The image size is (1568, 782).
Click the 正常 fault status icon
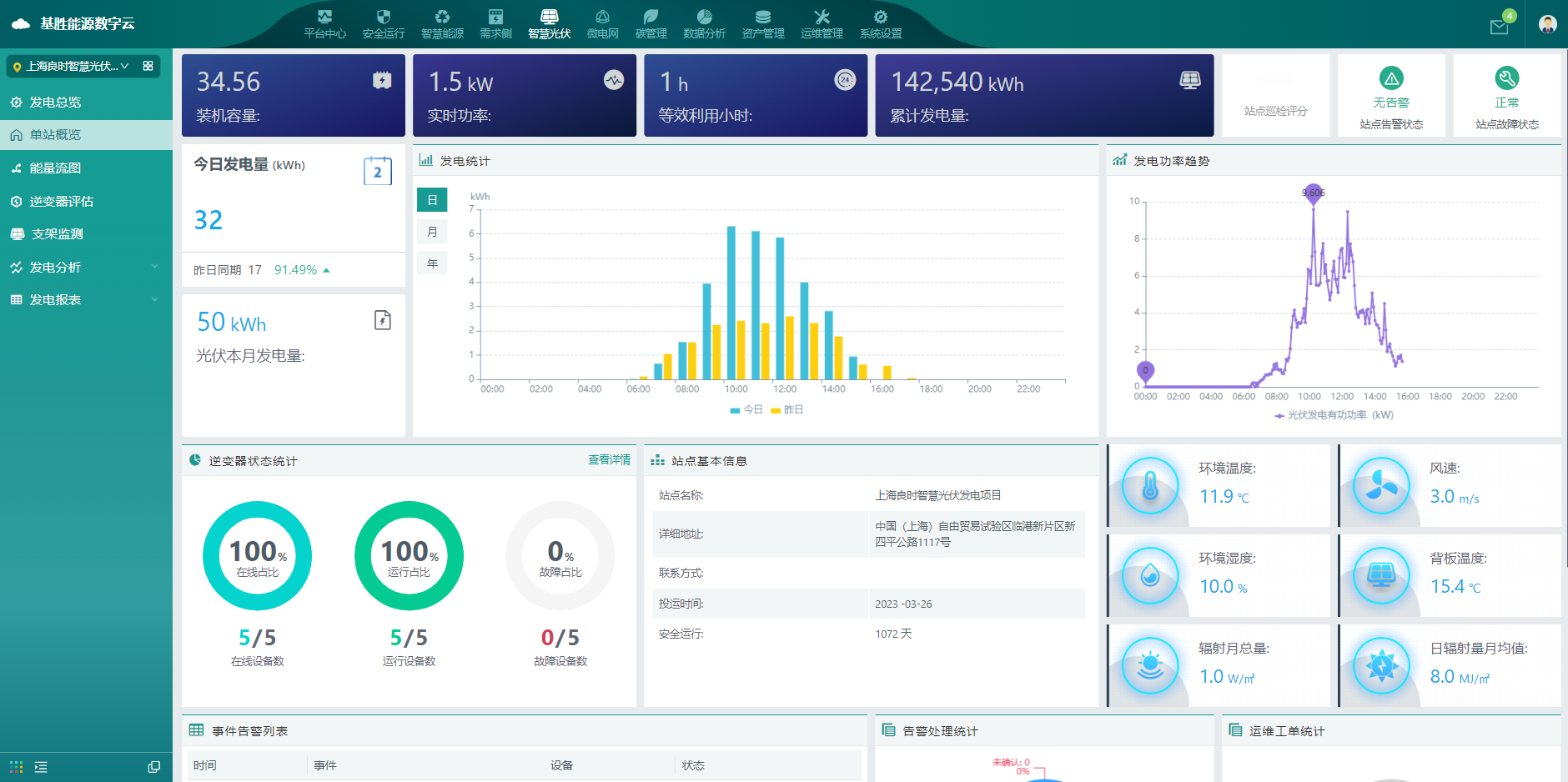1506,79
